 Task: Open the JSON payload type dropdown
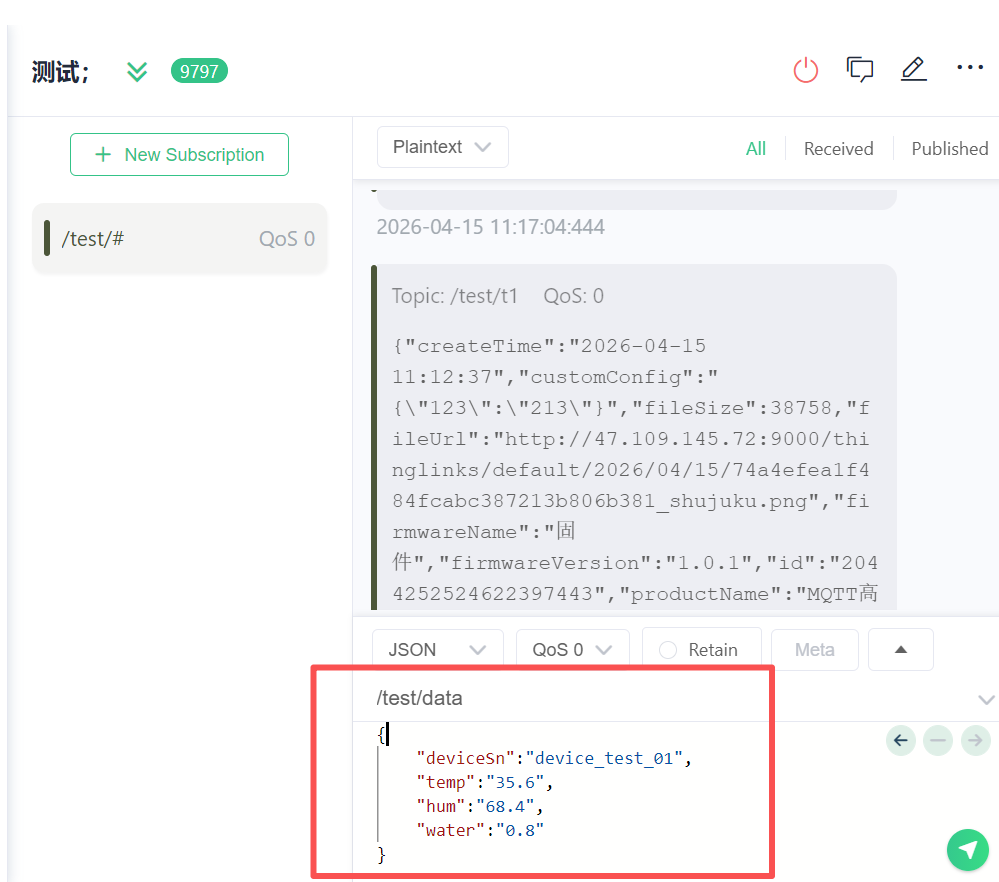coord(437,650)
